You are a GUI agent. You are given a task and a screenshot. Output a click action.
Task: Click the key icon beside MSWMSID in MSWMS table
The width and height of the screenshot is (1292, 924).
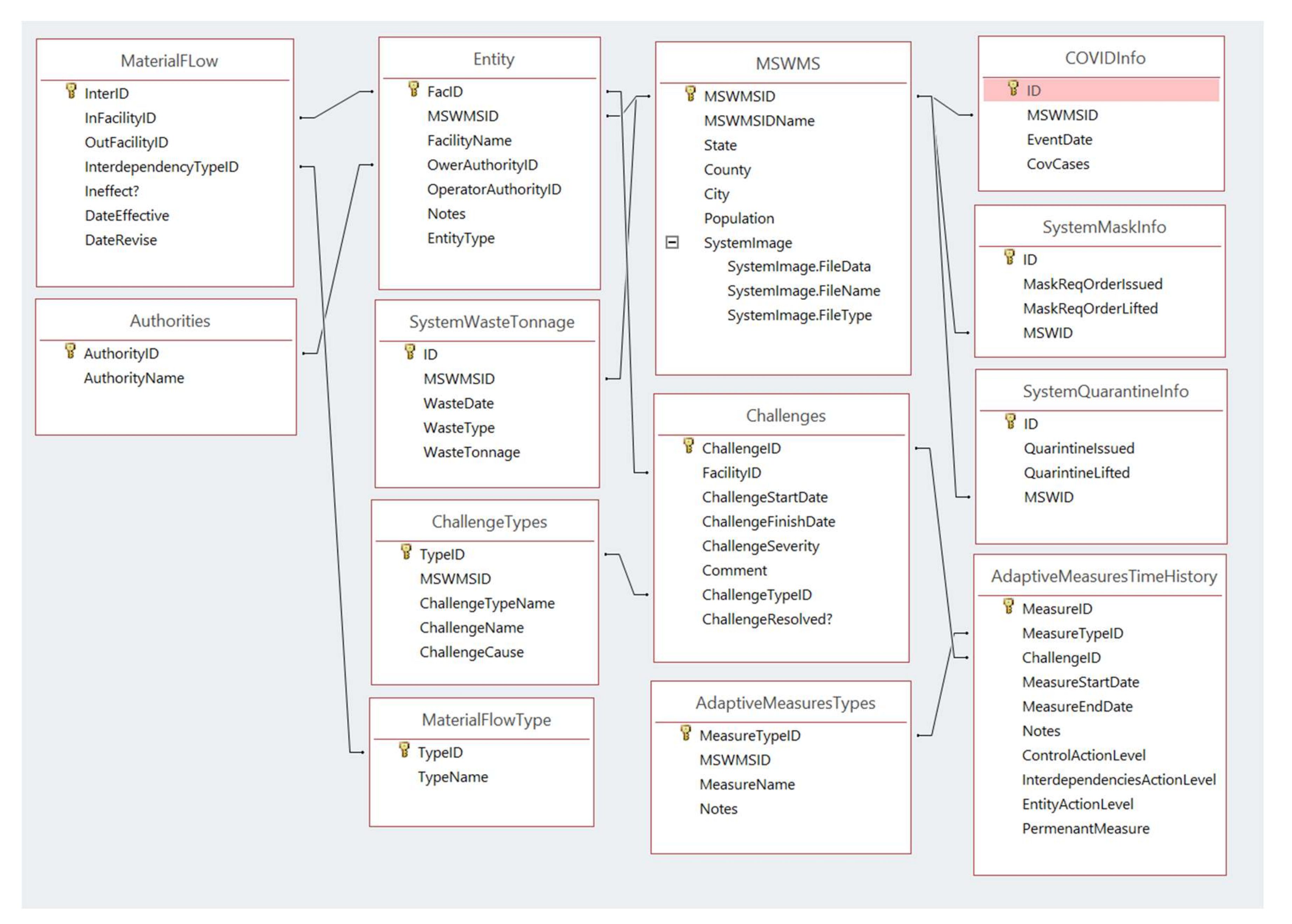tap(690, 94)
